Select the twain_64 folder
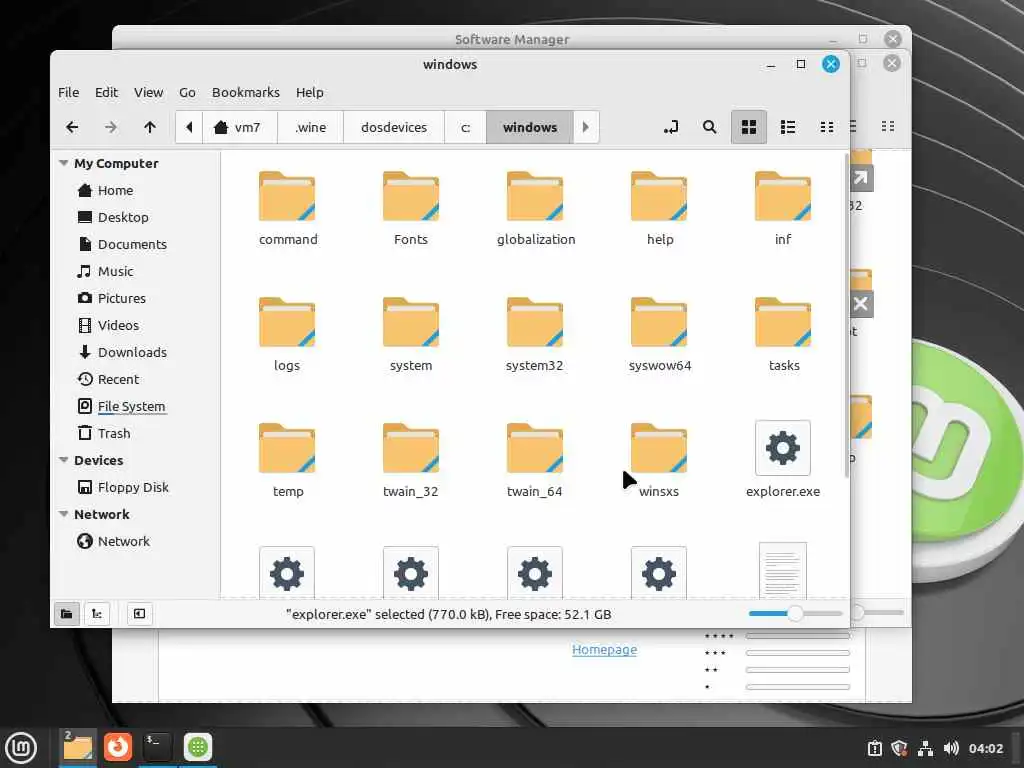This screenshot has height=768, width=1024. click(535, 460)
